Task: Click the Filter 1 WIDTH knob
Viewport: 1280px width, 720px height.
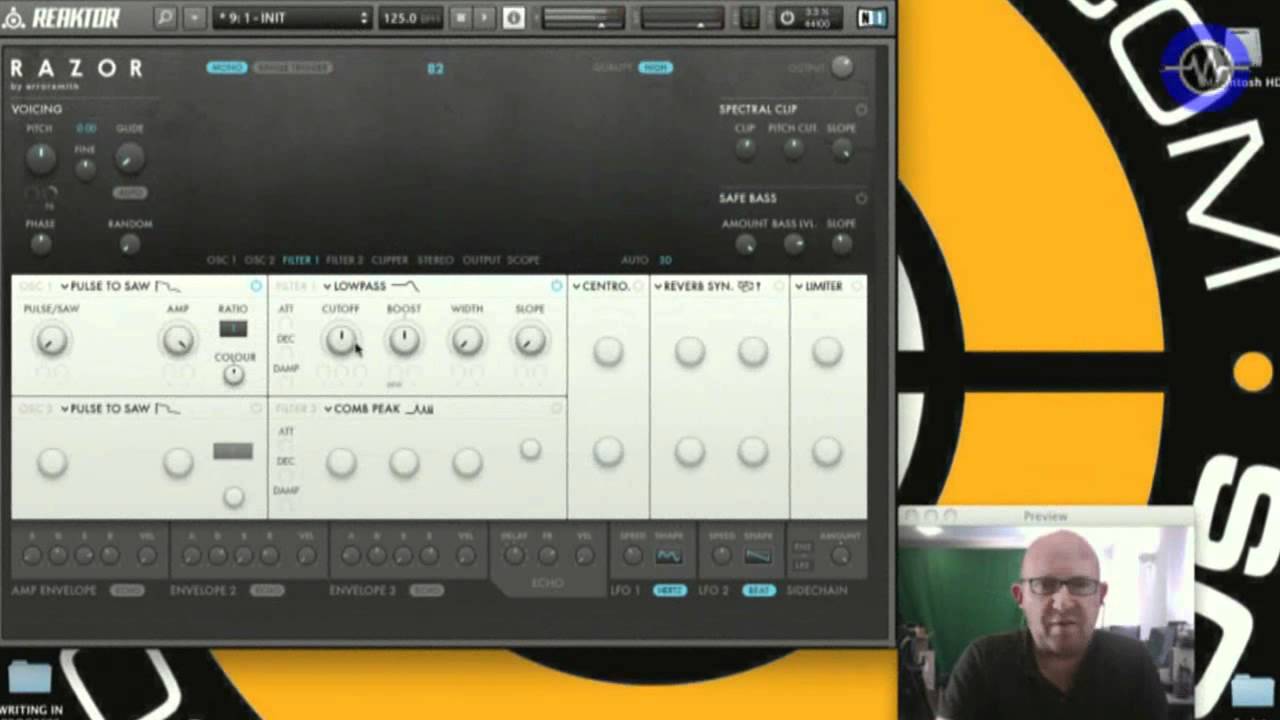Action: point(467,341)
